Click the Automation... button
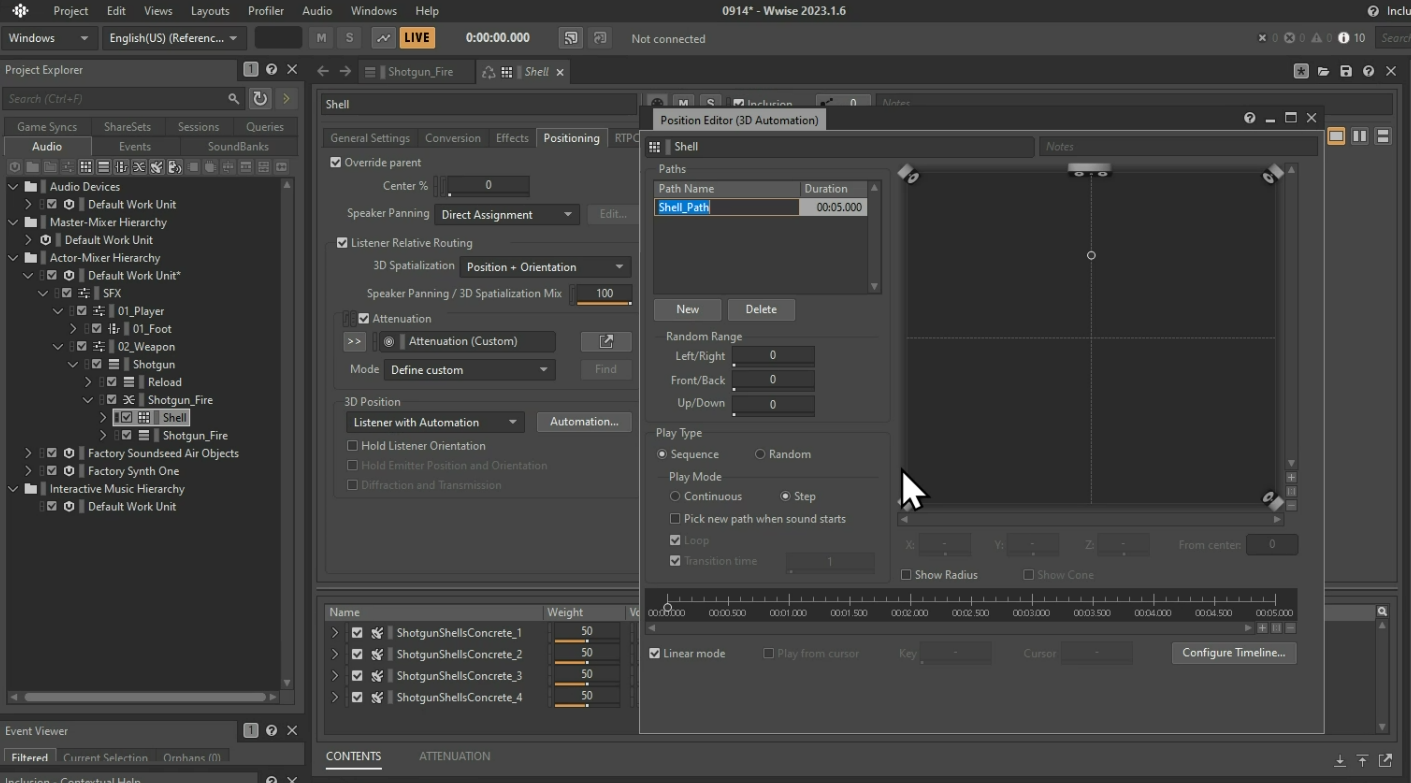The image size is (1411, 783). point(584,422)
